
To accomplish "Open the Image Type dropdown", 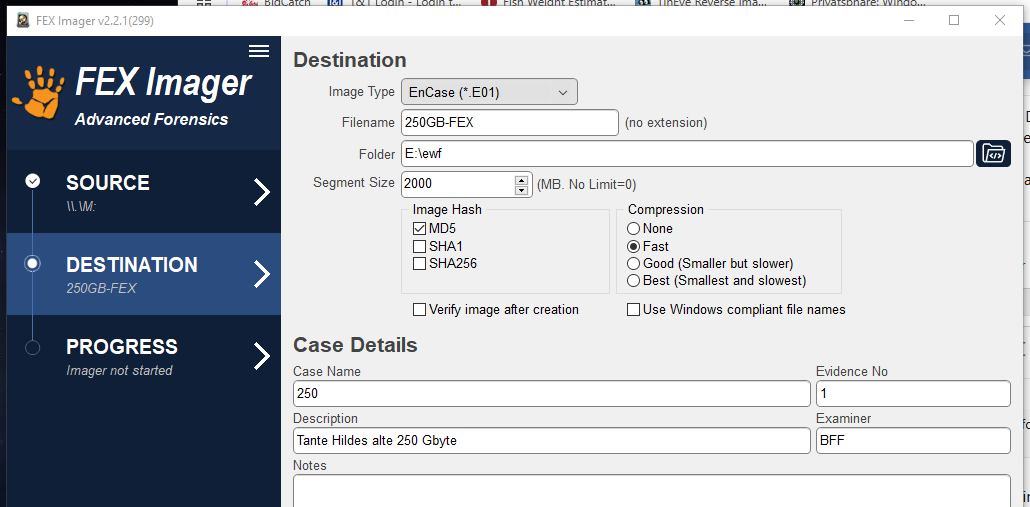I will pyautogui.click(x=489, y=92).
